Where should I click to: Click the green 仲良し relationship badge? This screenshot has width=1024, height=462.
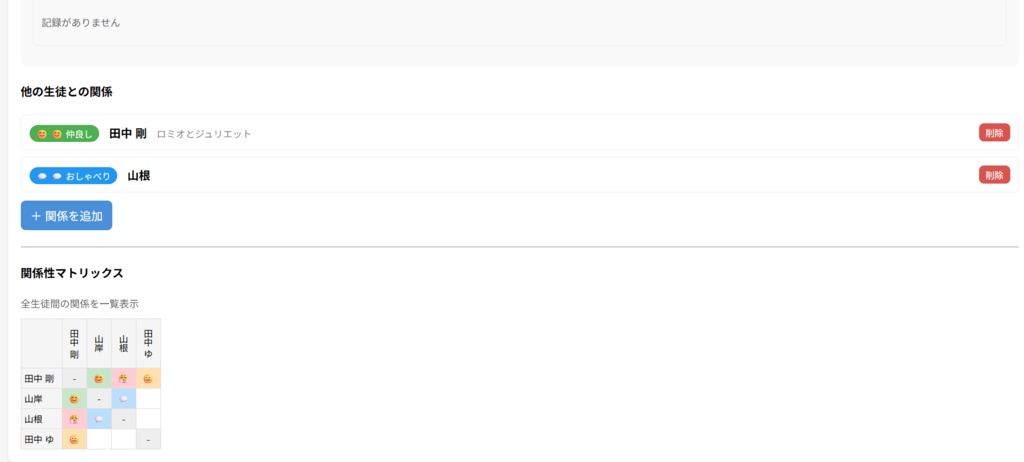tap(64, 133)
